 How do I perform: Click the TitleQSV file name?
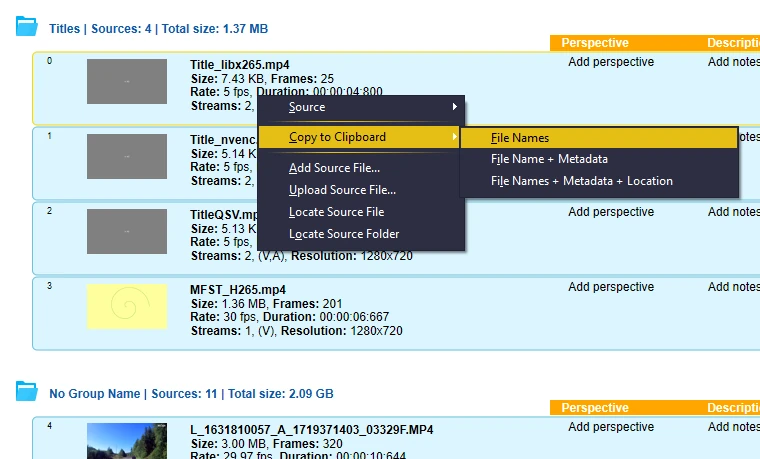[224, 215]
